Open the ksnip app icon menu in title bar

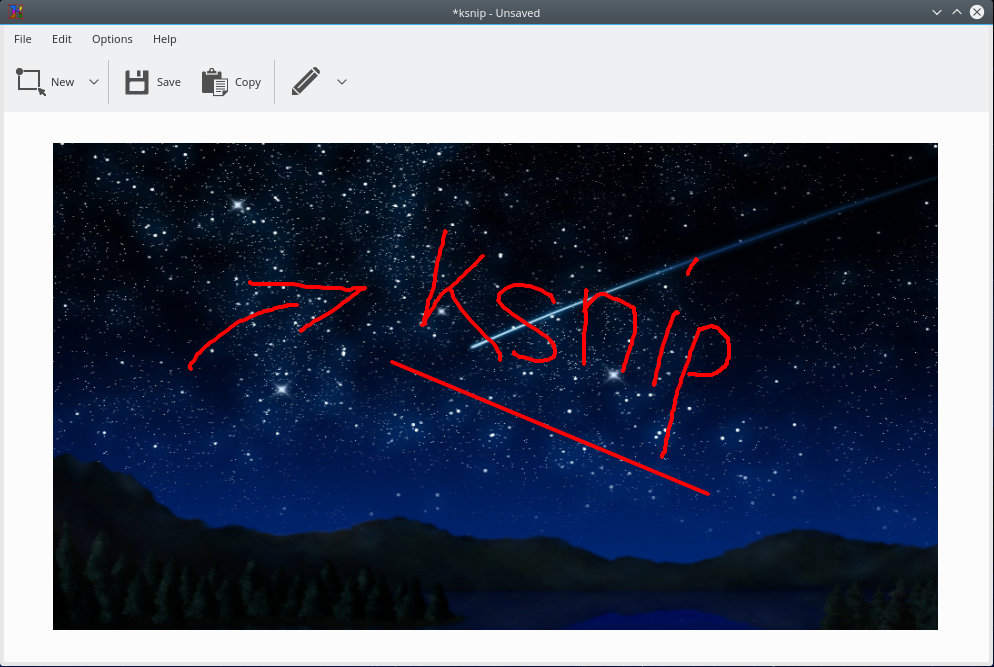pyautogui.click(x=16, y=11)
